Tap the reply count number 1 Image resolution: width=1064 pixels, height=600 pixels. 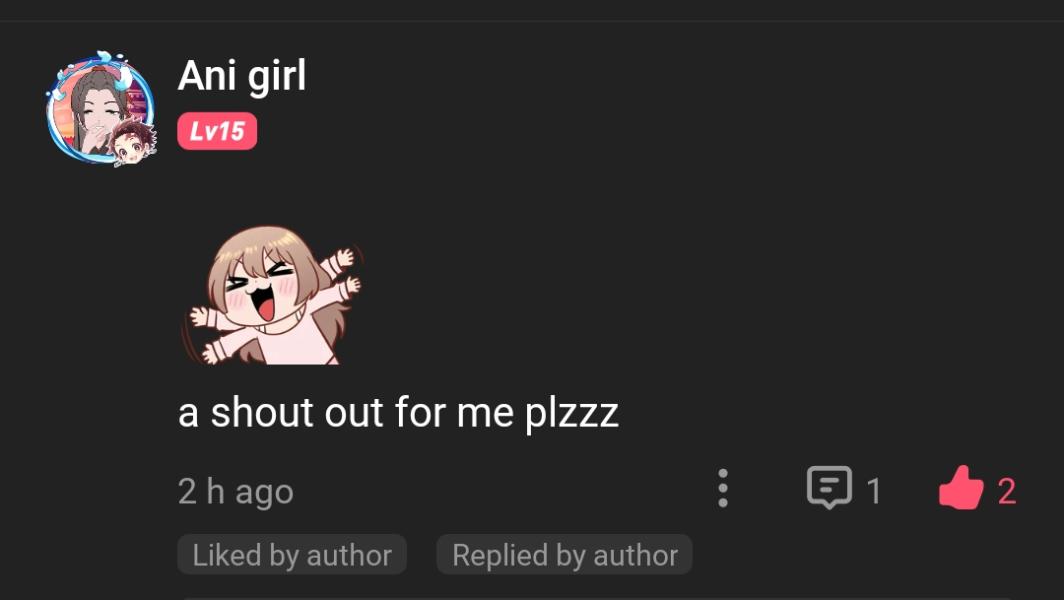pos(873,491)
